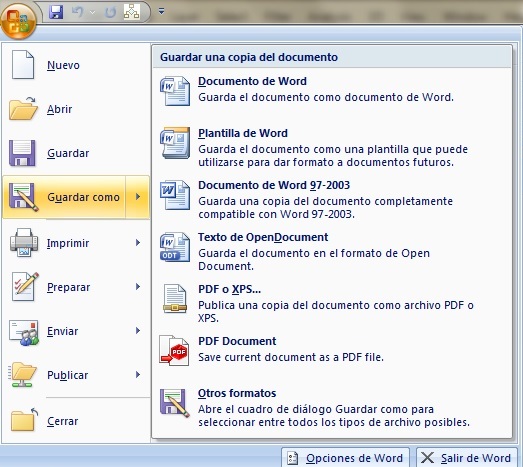
Task: Click description 'utilizarse para dar formato a documentos futuros.'
Action: [326, 162]
